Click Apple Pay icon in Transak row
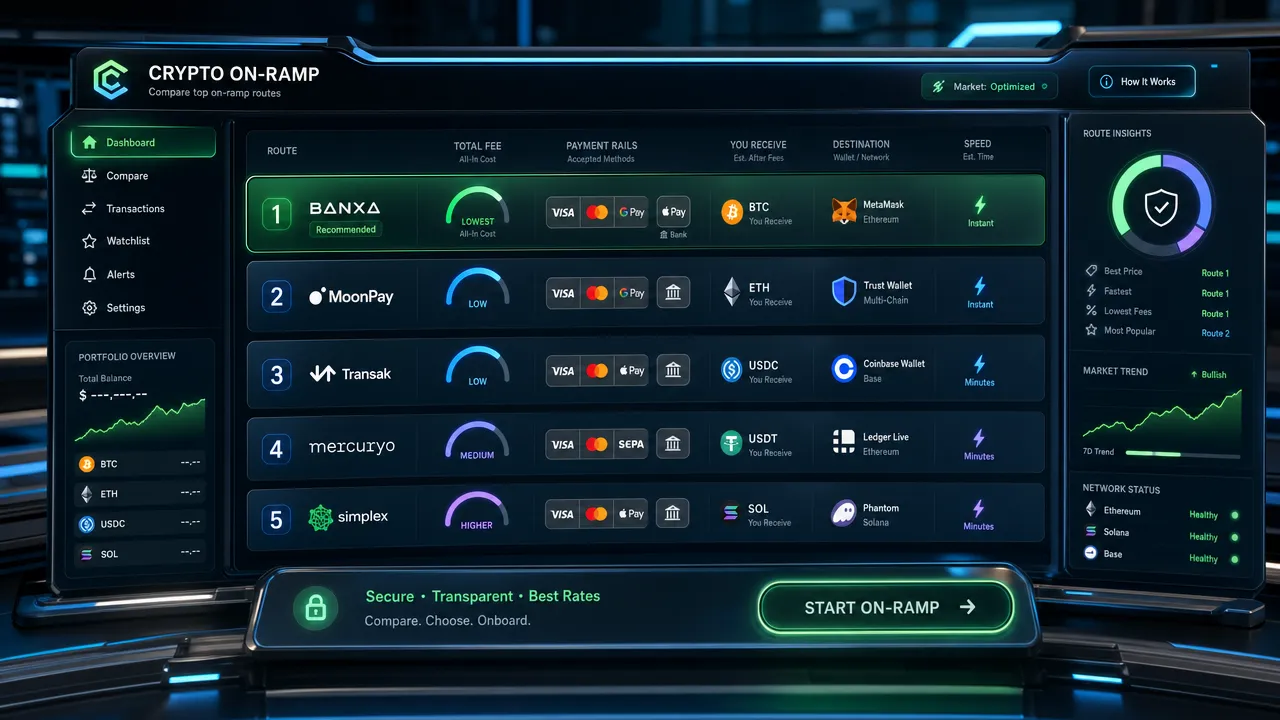The width and height of the screenshot is (1280, 720). point(631,371)
